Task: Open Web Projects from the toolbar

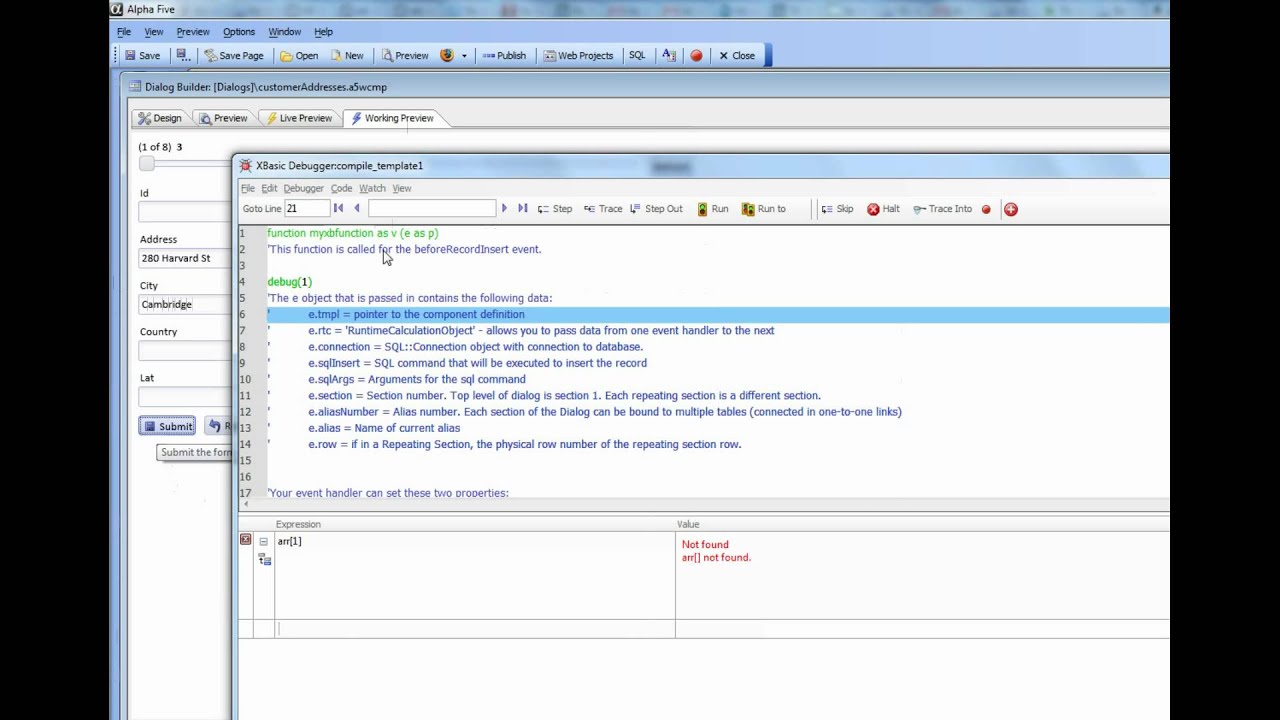Action: coord(579,56)
